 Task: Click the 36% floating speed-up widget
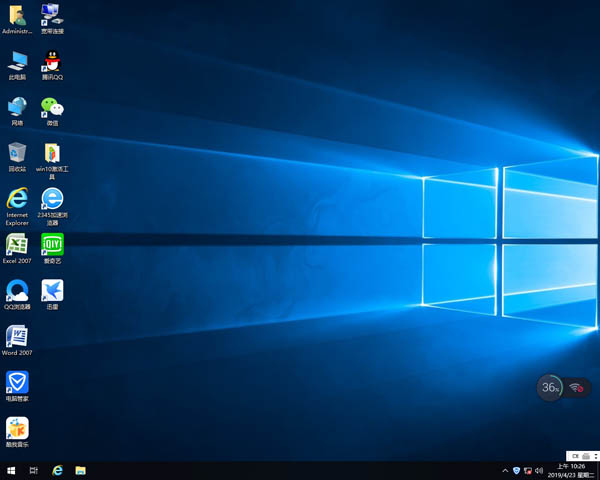tap(550, 387)
